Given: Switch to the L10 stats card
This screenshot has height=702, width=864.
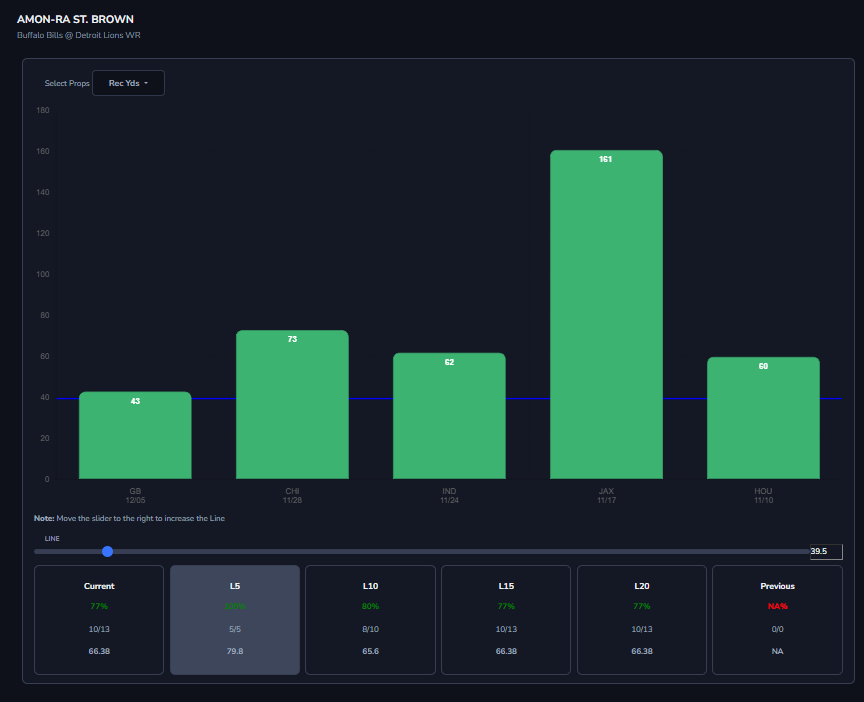Looking at the screenshot, I should pos(370,620).
